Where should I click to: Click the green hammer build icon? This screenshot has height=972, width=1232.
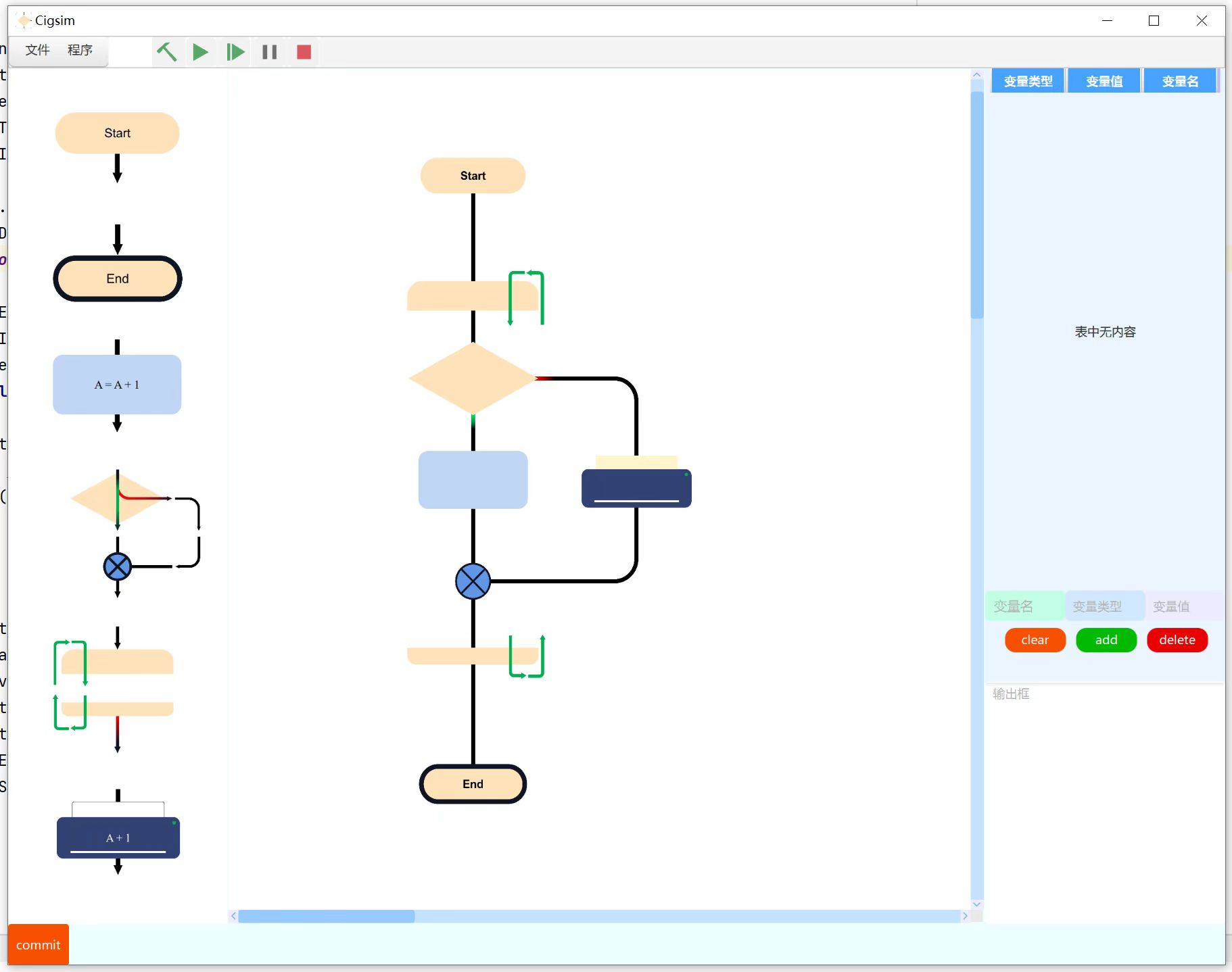(166, 52)
